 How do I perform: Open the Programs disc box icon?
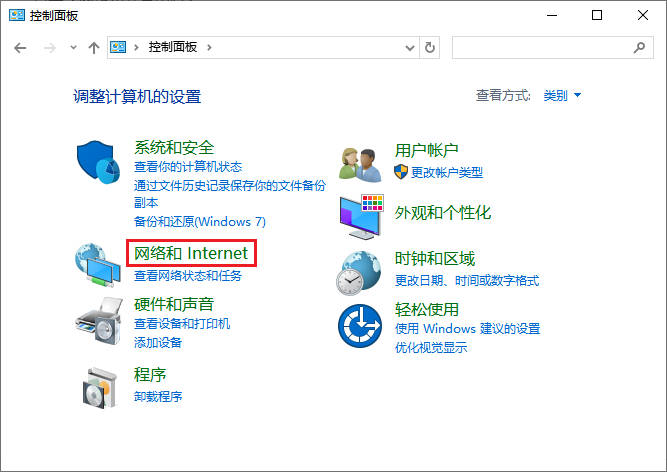click(x=100, y=388)
